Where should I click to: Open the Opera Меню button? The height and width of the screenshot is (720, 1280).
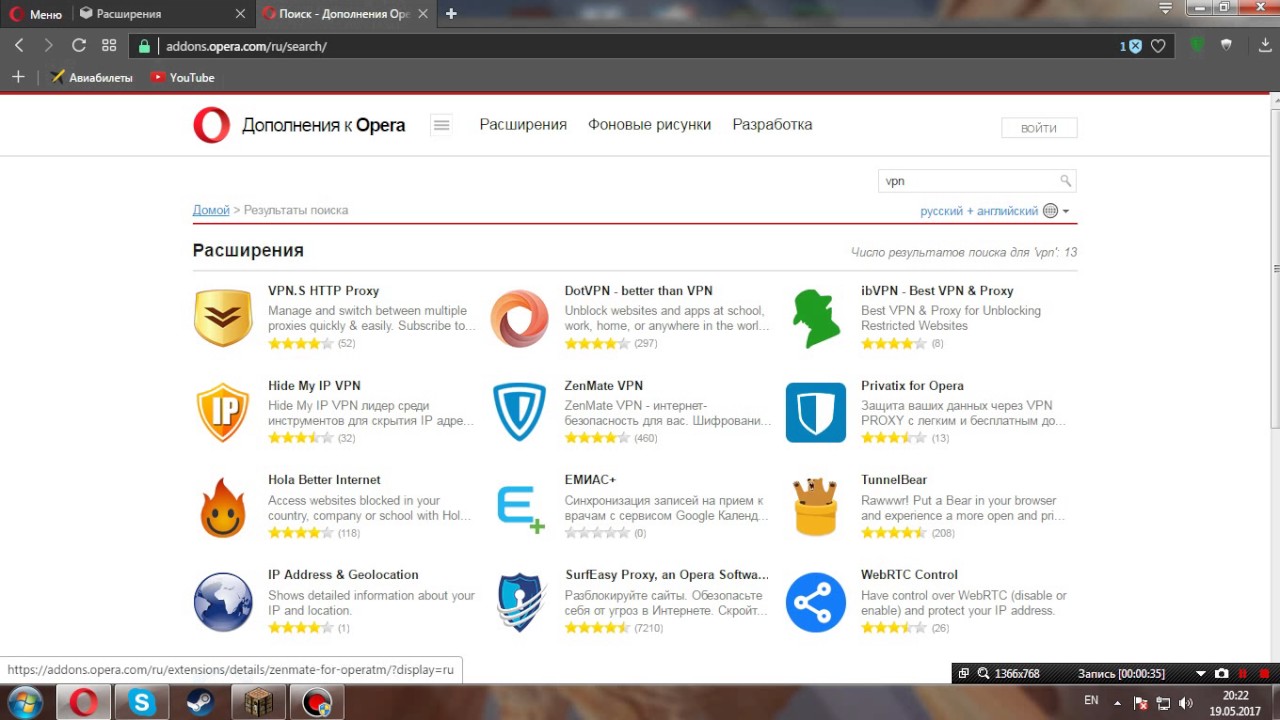point(36,14)
